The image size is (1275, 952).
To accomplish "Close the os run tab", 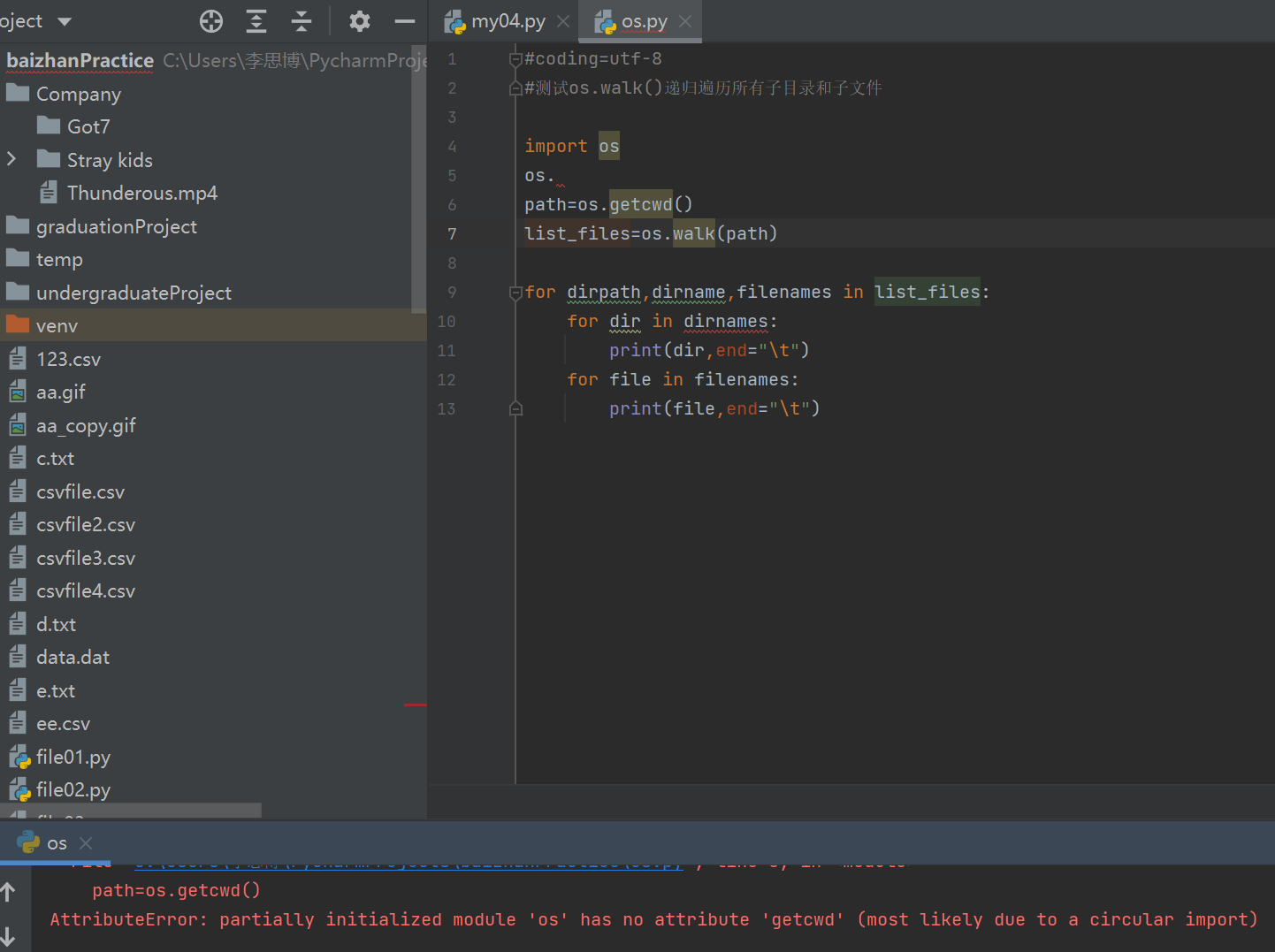I will point(86,843).
